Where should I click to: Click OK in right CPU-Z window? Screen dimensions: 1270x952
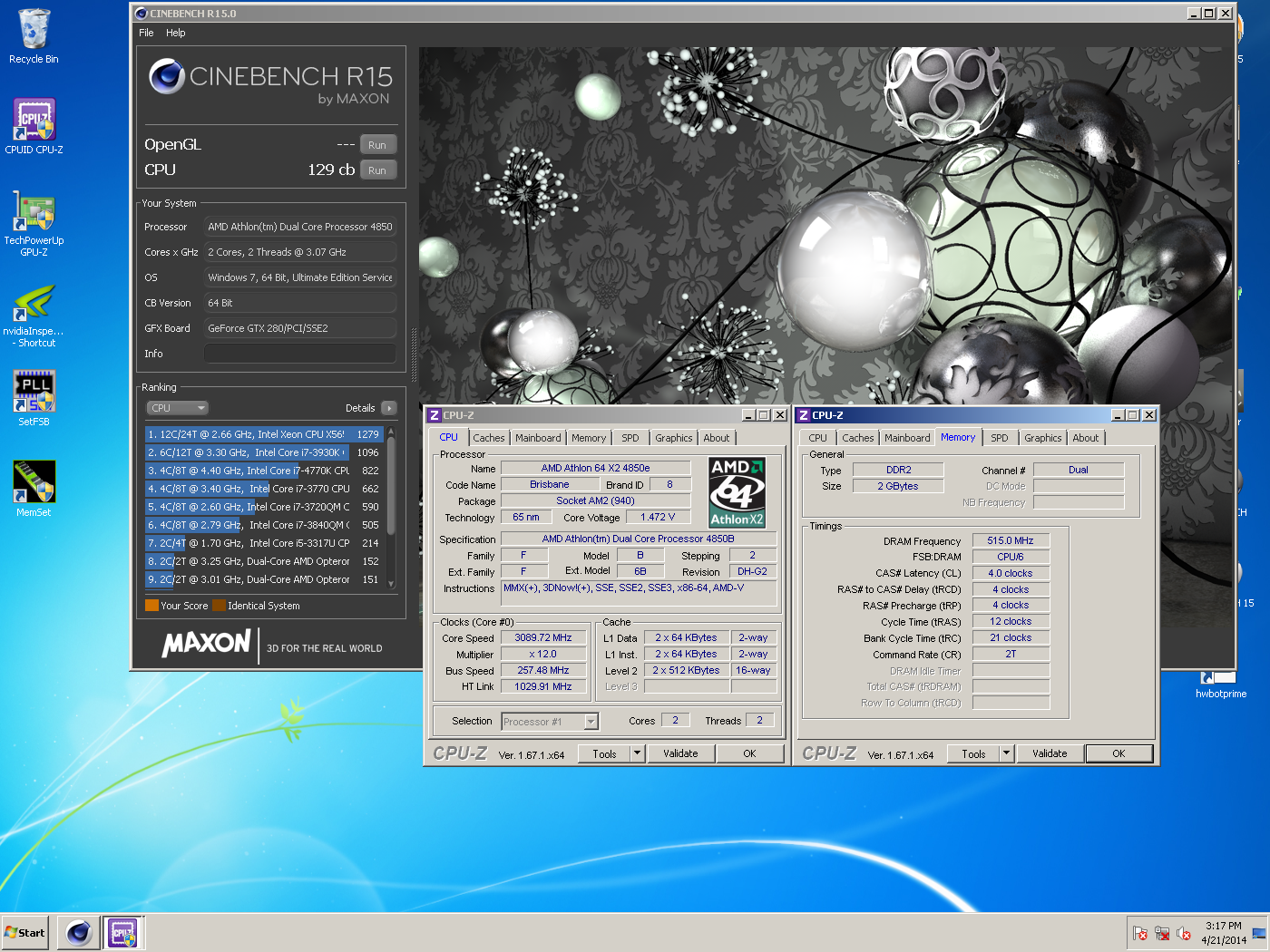coord(1119,753)
